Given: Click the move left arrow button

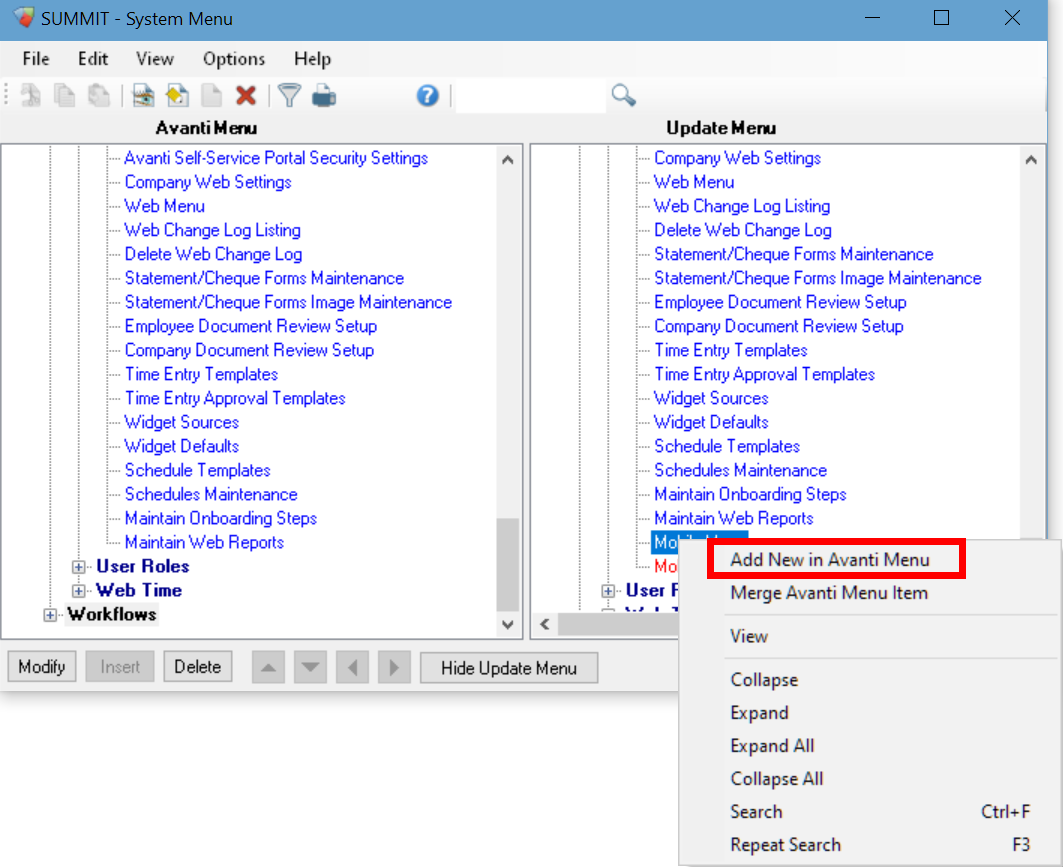Looking at the screenshot, I should (x=353, y=667).
